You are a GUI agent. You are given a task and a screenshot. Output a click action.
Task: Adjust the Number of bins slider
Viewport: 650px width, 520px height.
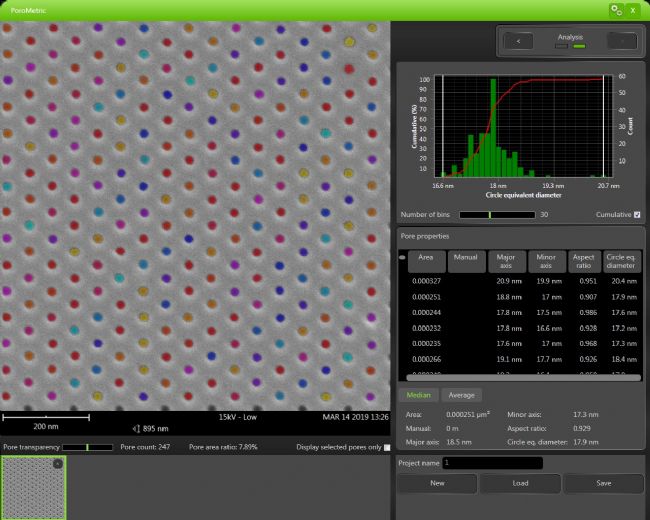click(490, 214)
